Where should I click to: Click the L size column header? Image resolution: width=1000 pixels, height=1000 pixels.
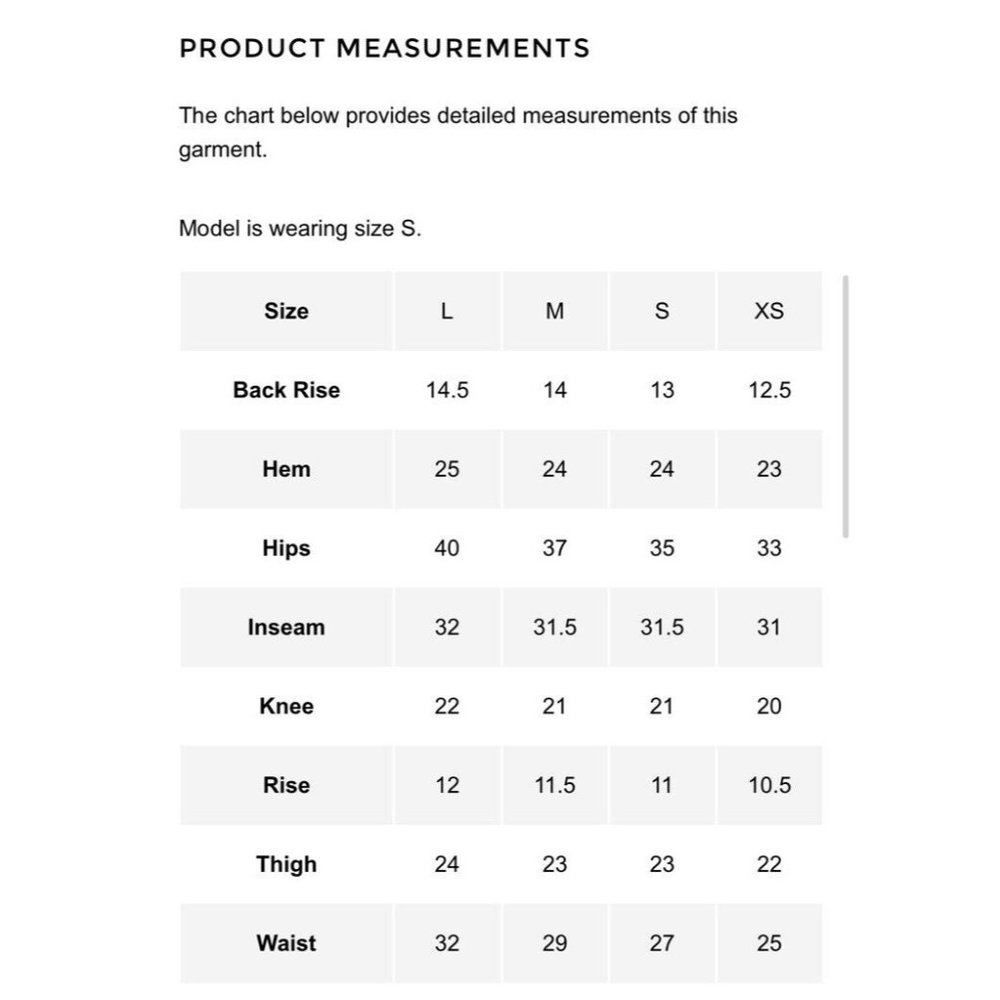tap(447, 311)
